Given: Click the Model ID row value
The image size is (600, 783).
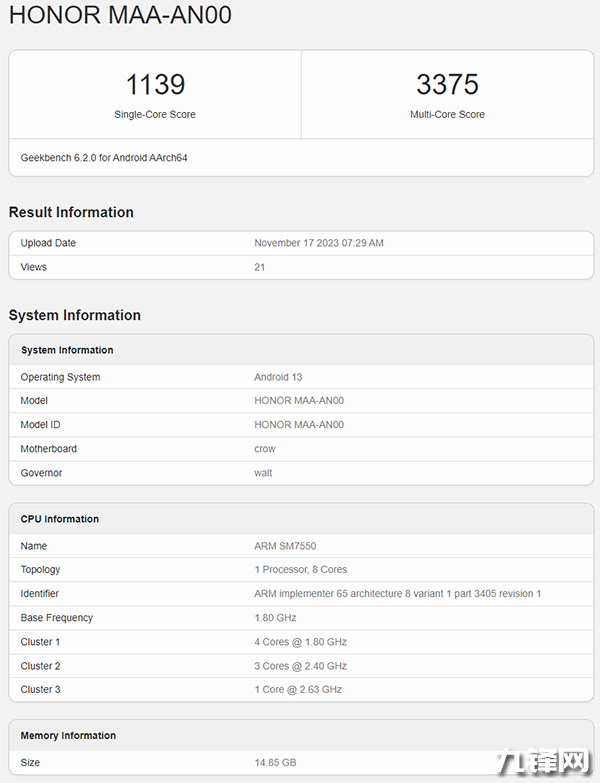Looking at the screenshot, I should (299, 425).
